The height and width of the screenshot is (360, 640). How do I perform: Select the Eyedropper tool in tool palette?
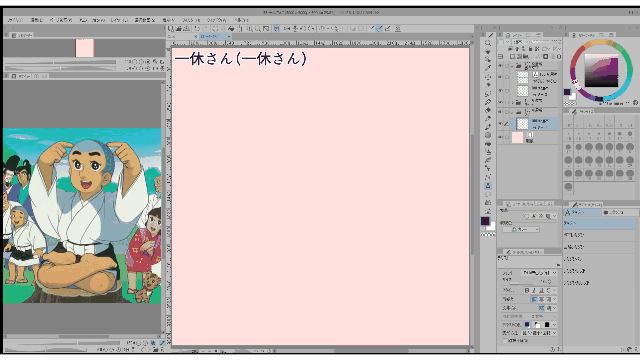pyautogui.click(x=488, y=68)
